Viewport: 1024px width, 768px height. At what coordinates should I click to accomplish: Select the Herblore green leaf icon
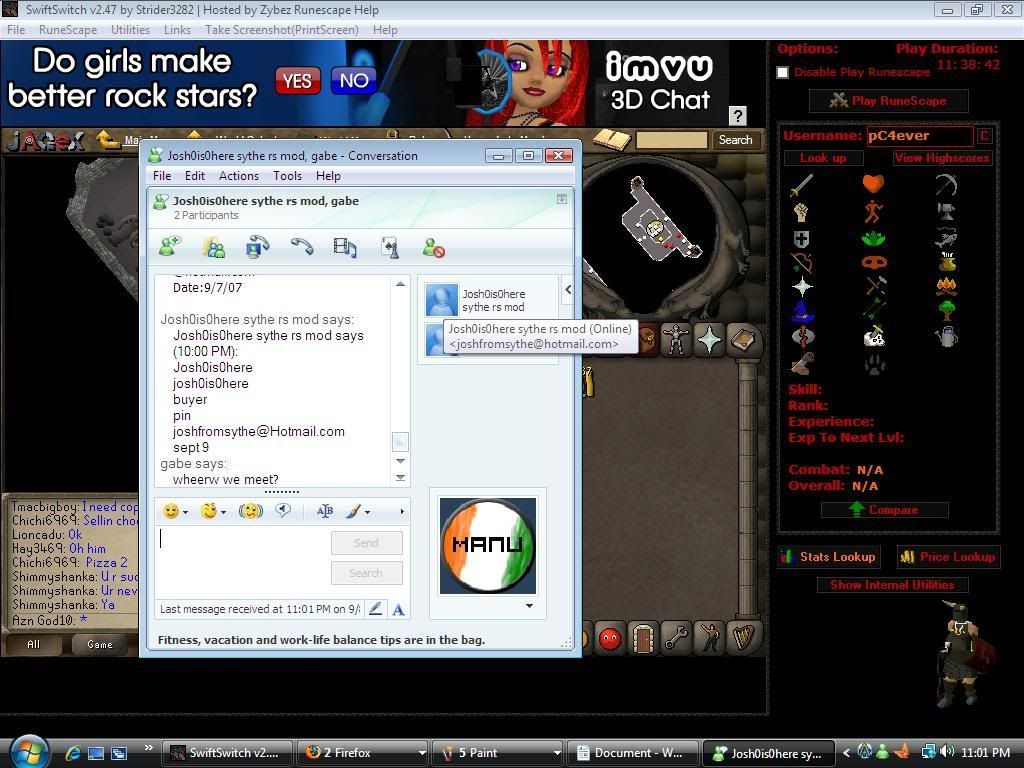pyautogui.click(x=873, y=239)
